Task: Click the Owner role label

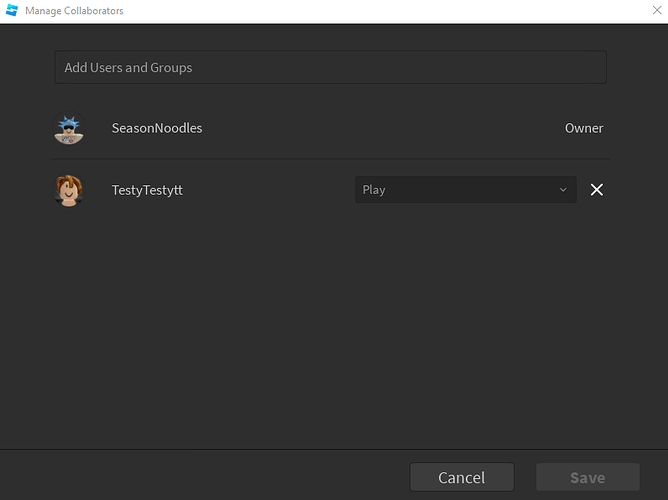Action: 584,128
